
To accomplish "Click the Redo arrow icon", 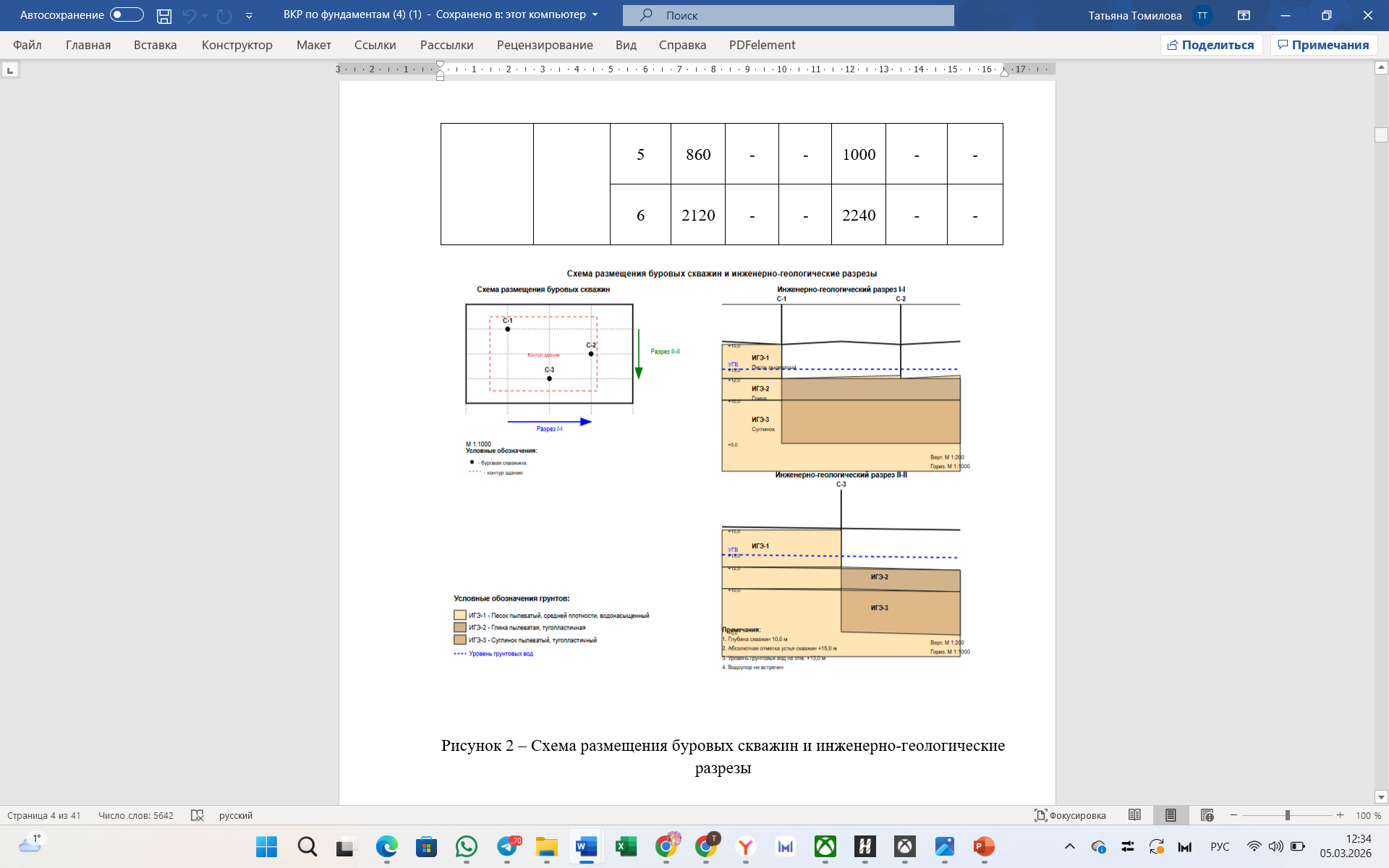I will pyautogui.click(x=224, y=15).
